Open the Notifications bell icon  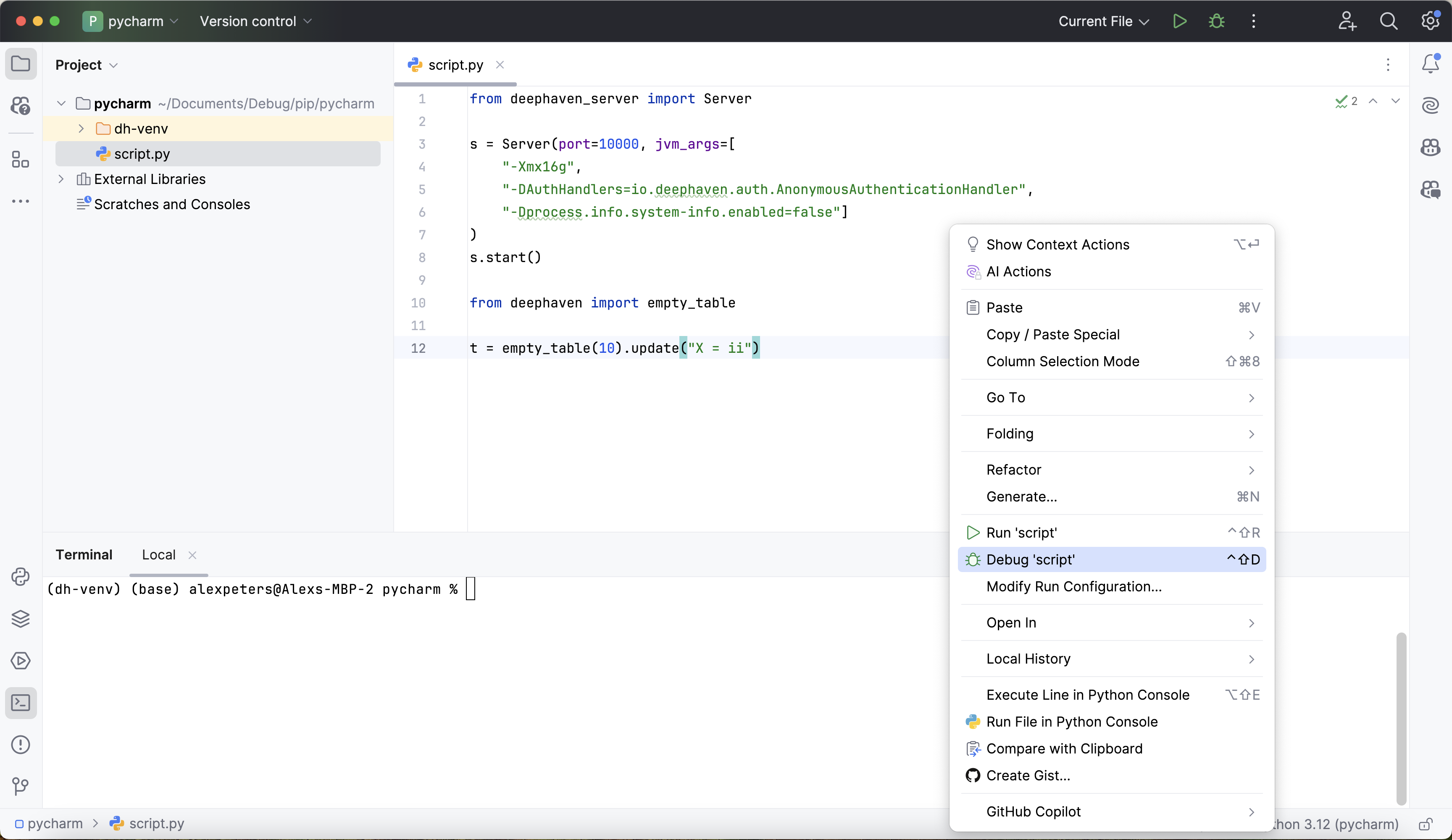(x=1430, y=63)
